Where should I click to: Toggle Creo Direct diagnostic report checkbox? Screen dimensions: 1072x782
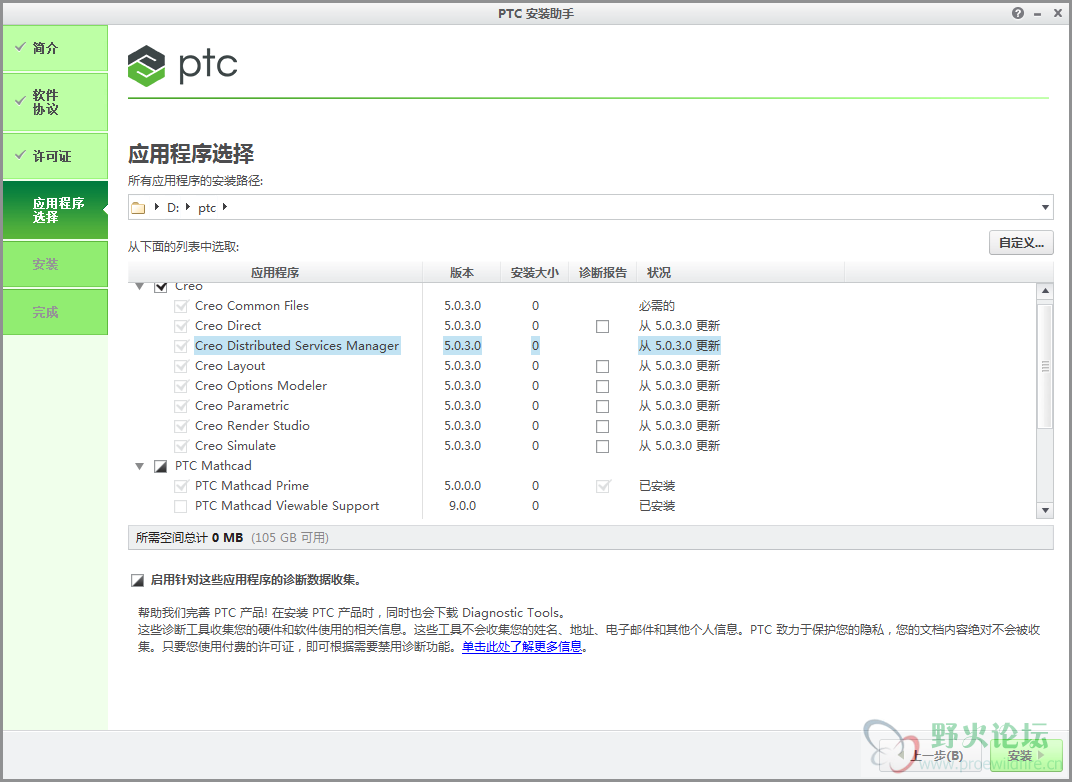pos(602,326)
